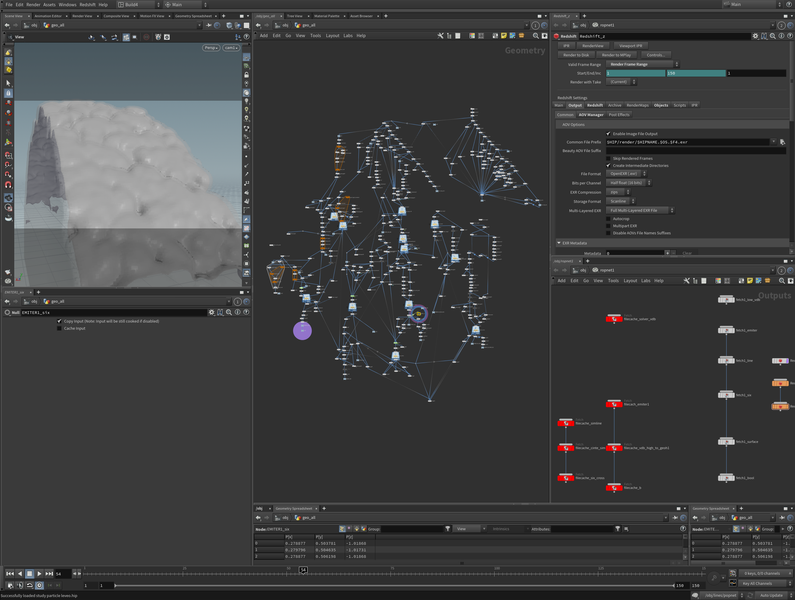This screenshot has width=795, height=600.
Task: Click the timeline range slider bar
Action: 394,585
